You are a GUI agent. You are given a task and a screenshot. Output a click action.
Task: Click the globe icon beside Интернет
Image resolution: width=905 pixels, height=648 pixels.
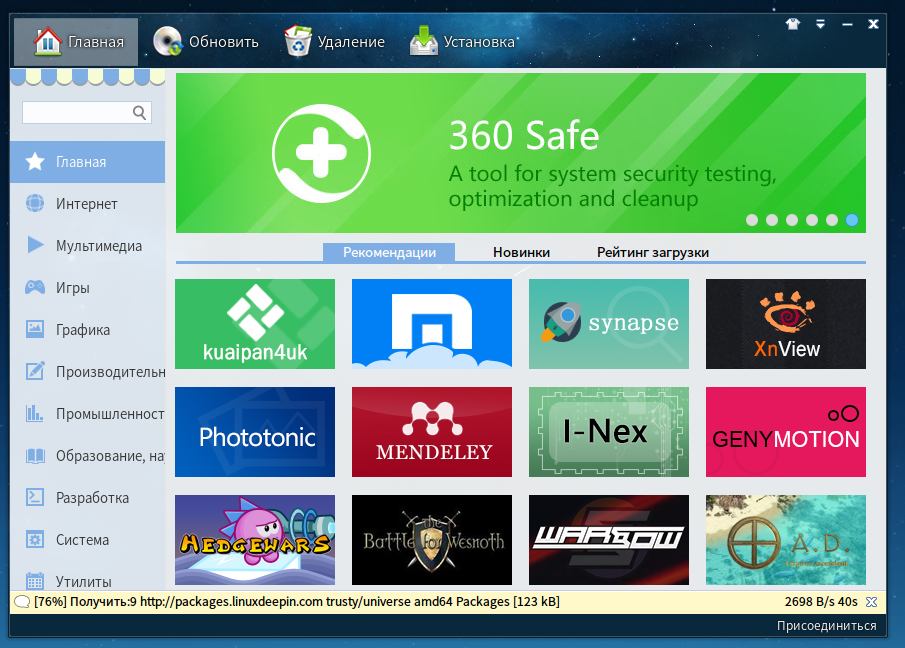click(x=35, y=203)
